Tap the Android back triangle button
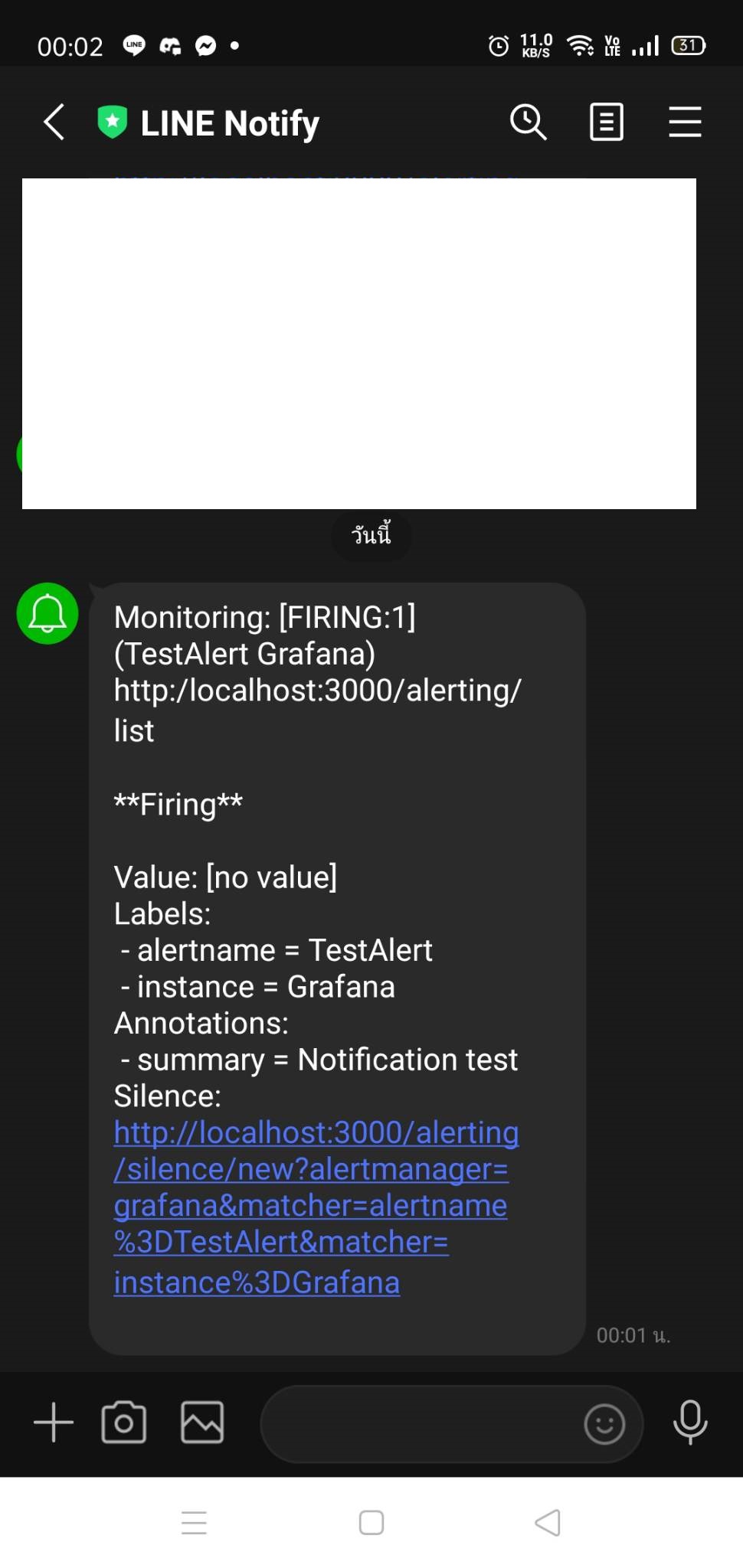Image resolution: width=743 pixels, height=1568 pixels. point(548,1523)
